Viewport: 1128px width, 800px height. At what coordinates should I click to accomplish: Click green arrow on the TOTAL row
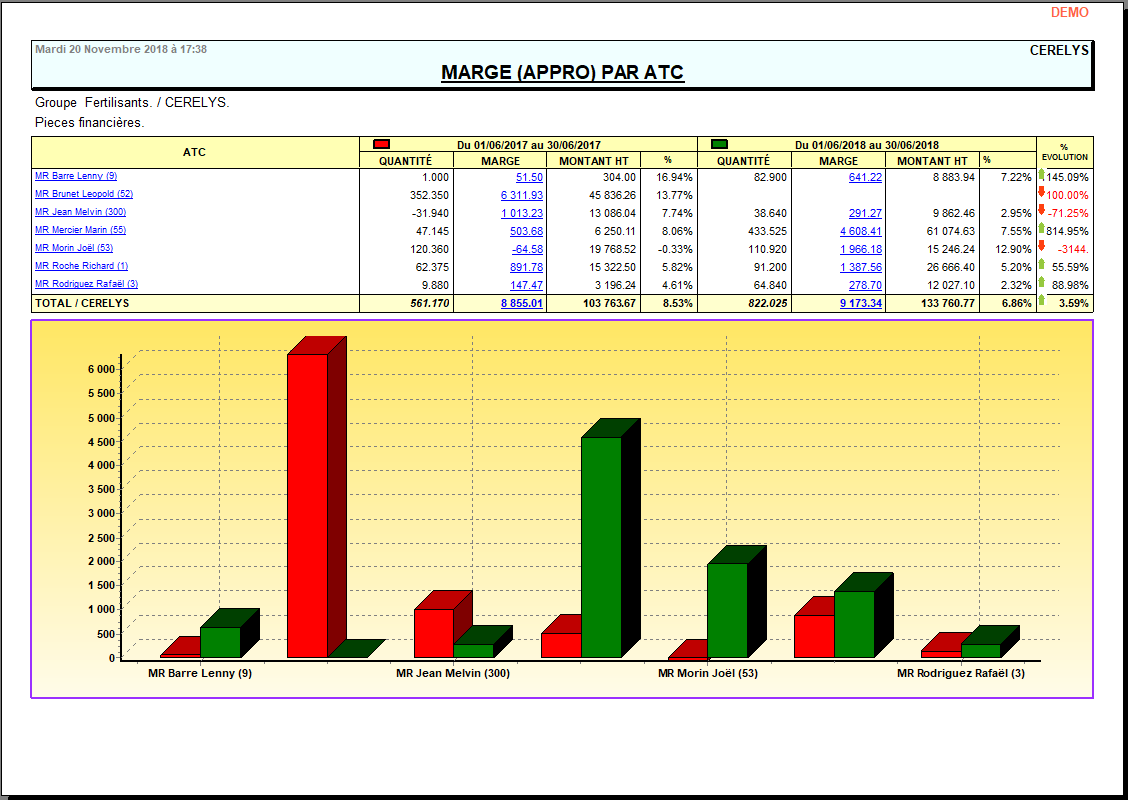coord(1041,300)
